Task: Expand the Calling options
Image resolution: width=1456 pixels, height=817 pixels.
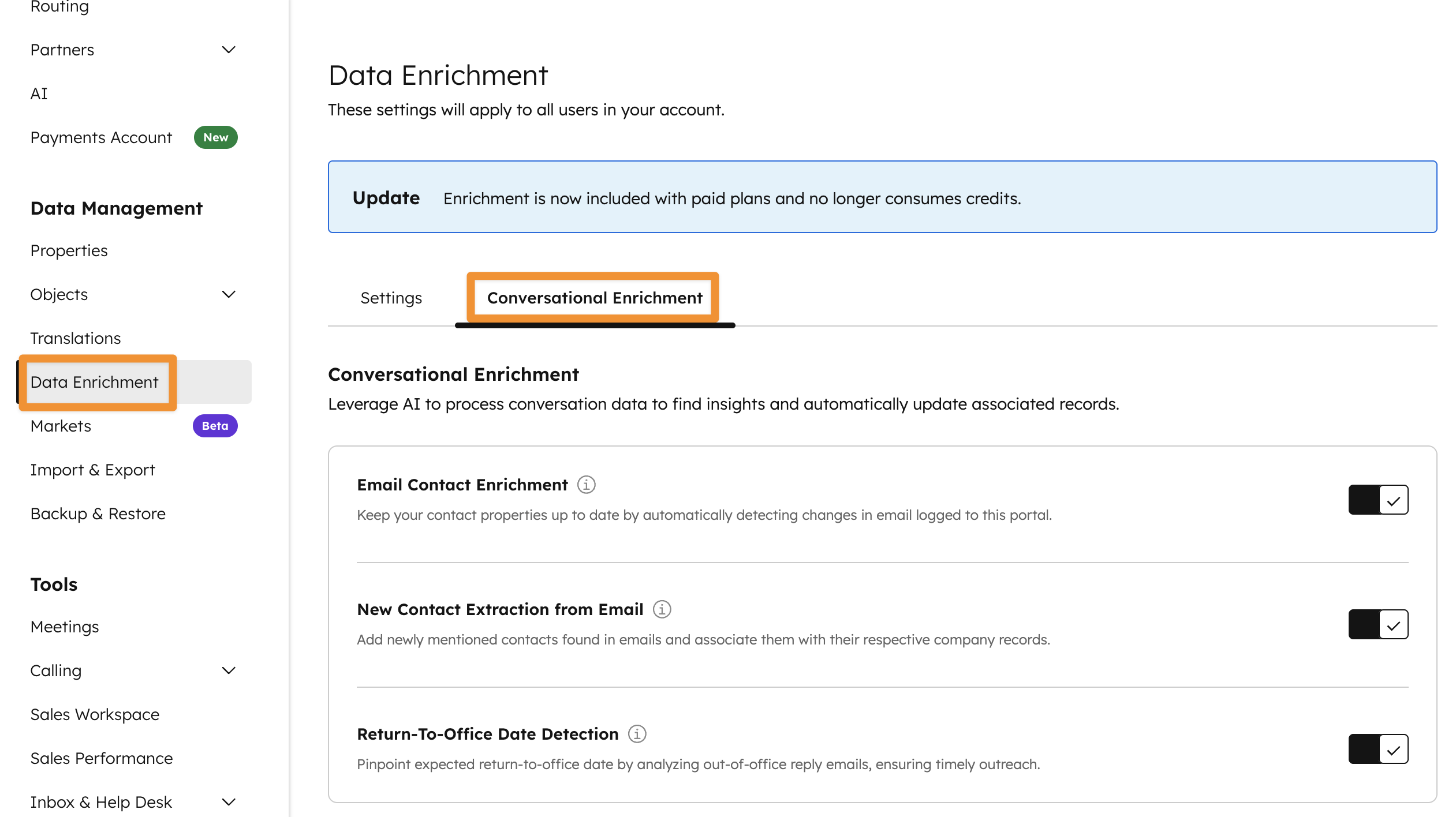Action: pyautogui.click(x=229, y=670)
